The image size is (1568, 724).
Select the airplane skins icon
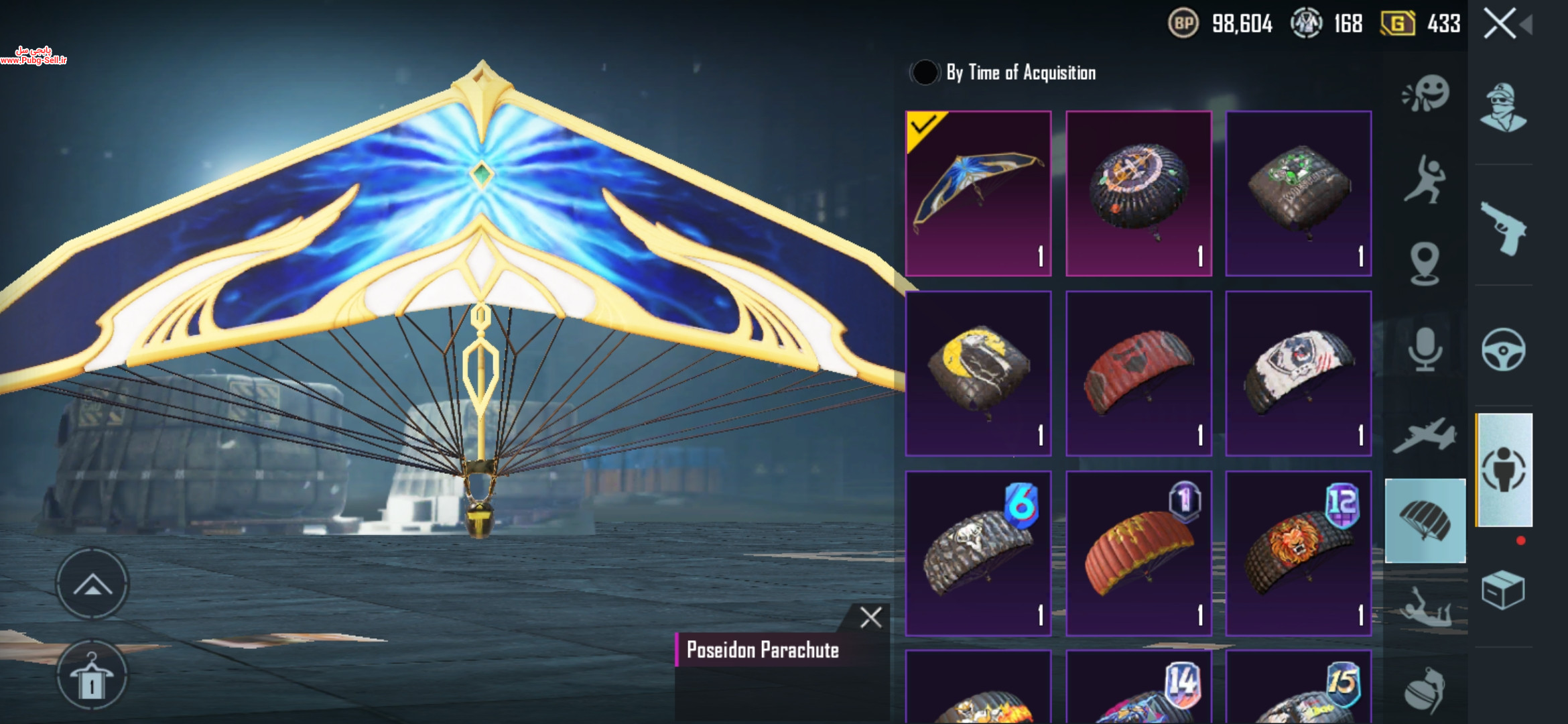tap(1425, 434)
